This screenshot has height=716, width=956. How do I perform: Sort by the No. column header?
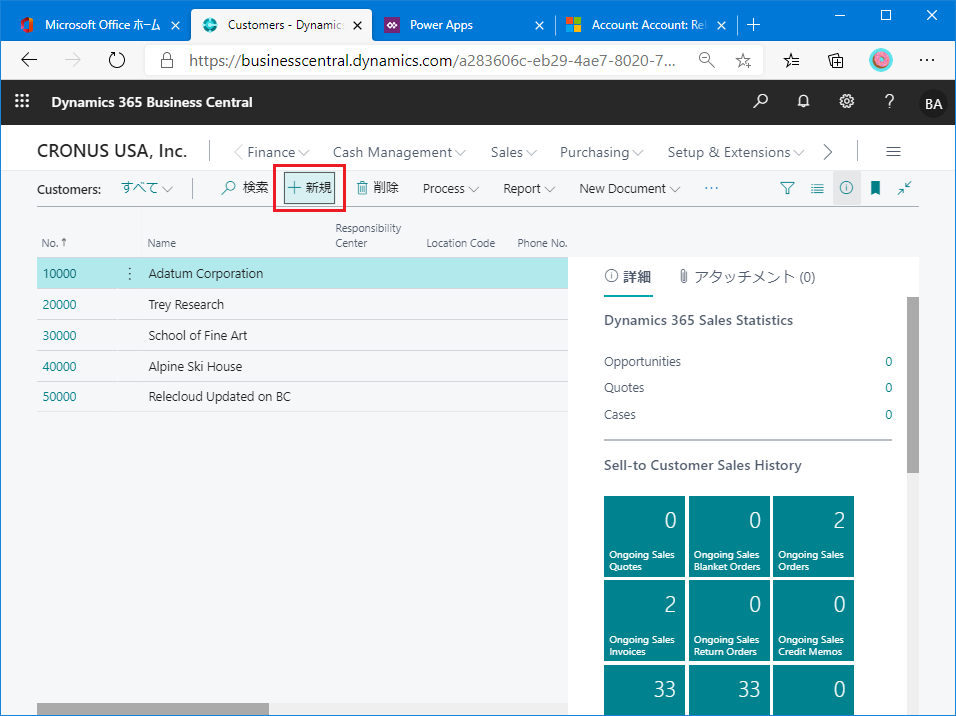(54, 243)
